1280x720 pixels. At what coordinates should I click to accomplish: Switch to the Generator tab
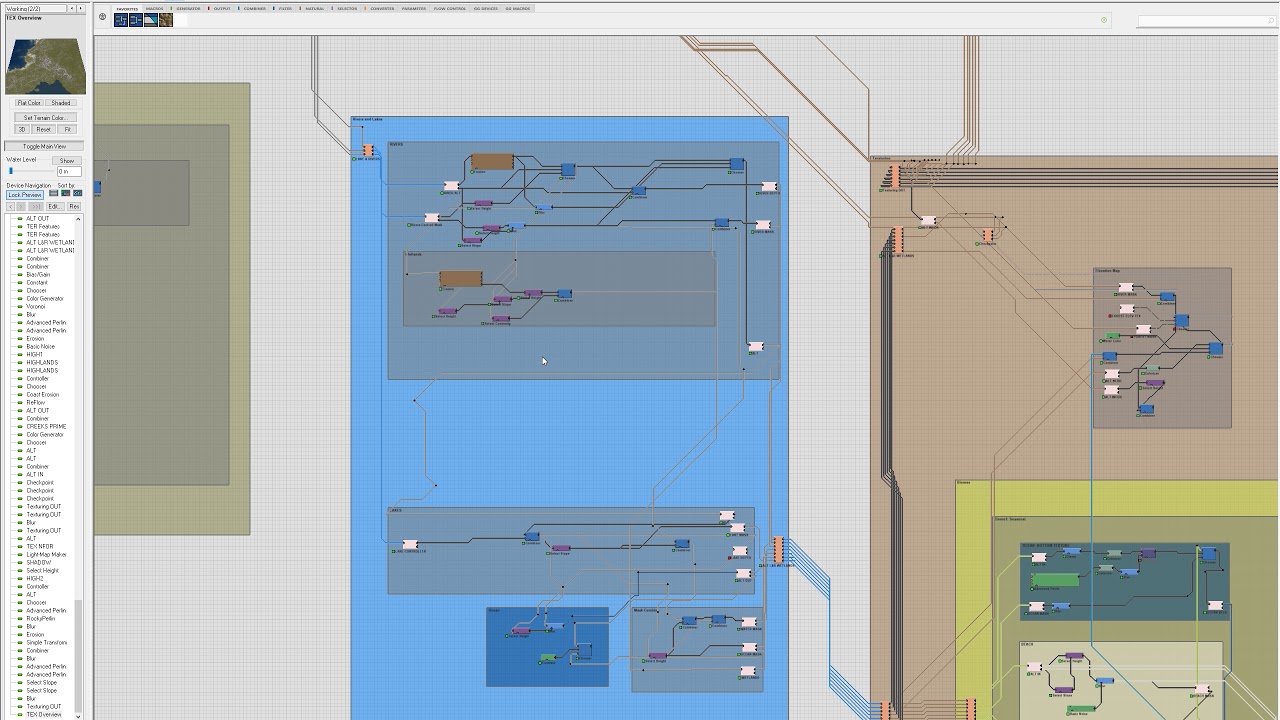pos(187,8)
